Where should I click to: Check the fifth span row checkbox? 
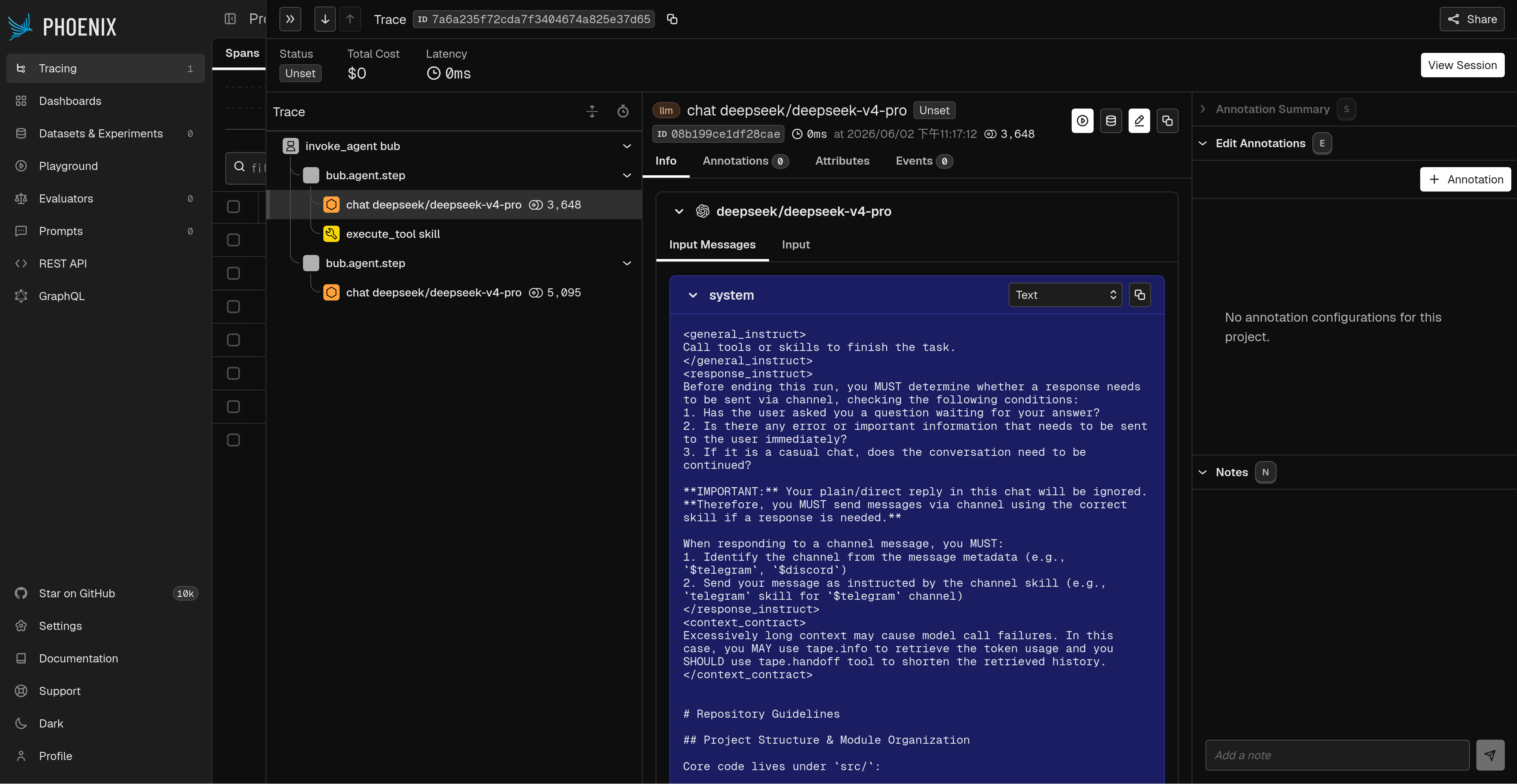pos(233,340)
